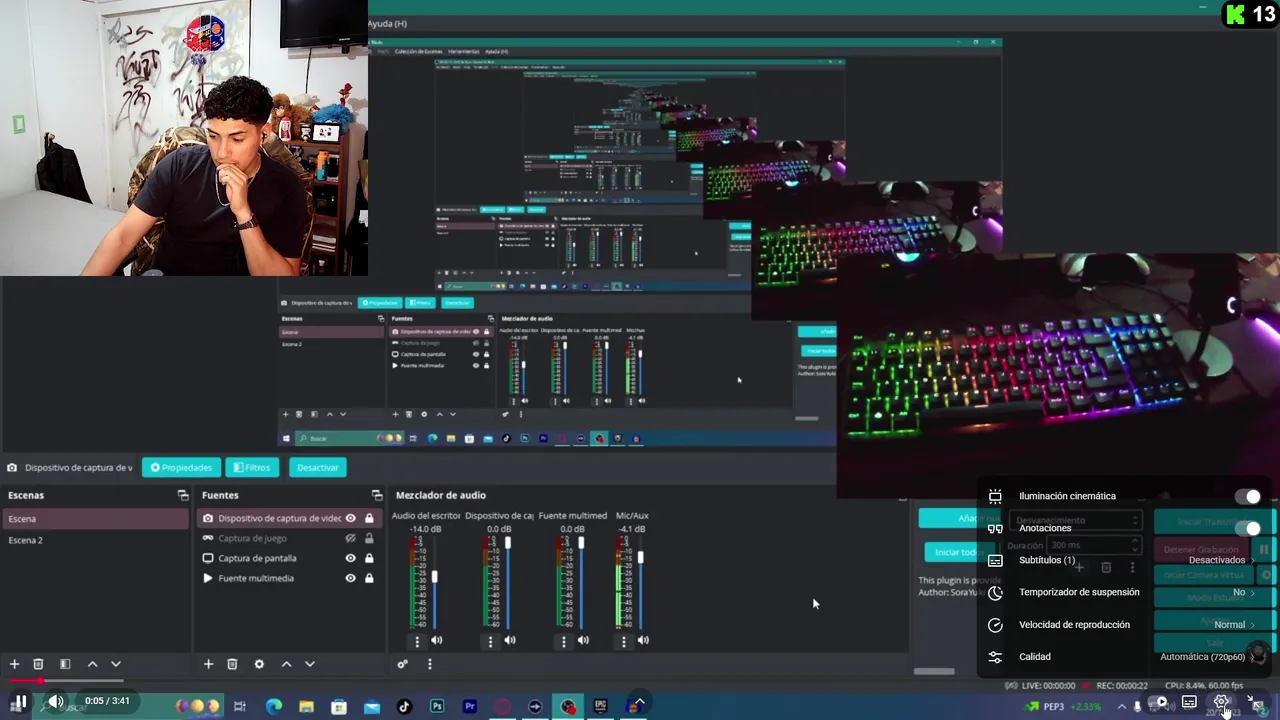Screen dimensions: 1280x720
Task: Move scene down in Escenas toolbar
Action: coord(115,664)
